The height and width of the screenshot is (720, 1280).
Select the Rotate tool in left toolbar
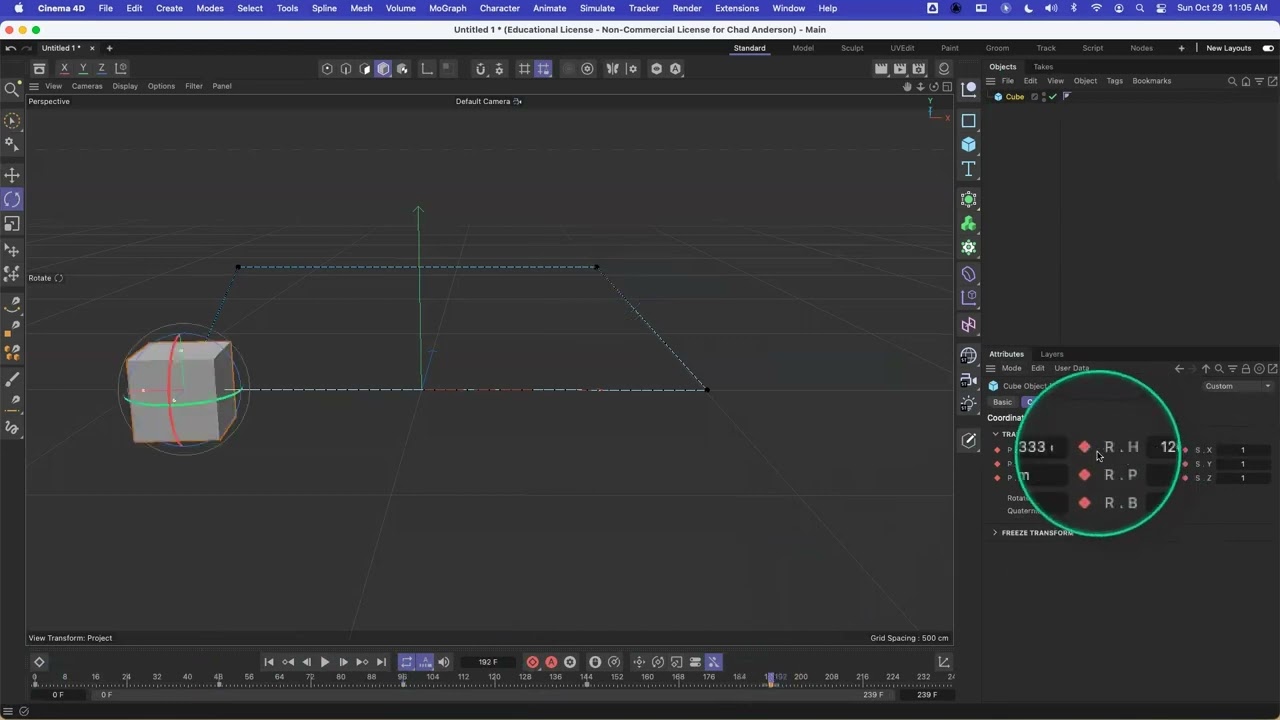[12, 200]
